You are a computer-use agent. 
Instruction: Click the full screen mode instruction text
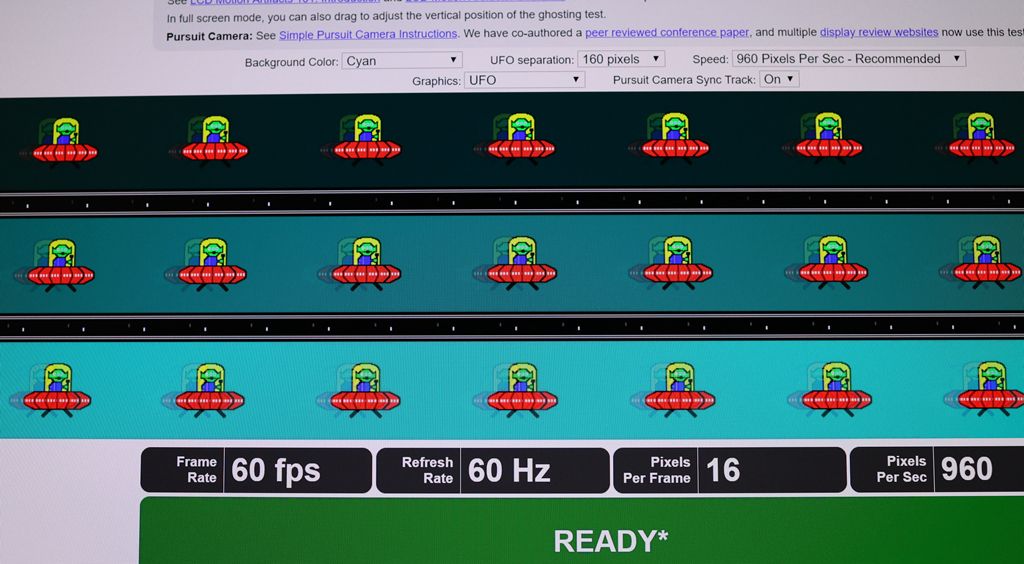(x=386, y=16)
